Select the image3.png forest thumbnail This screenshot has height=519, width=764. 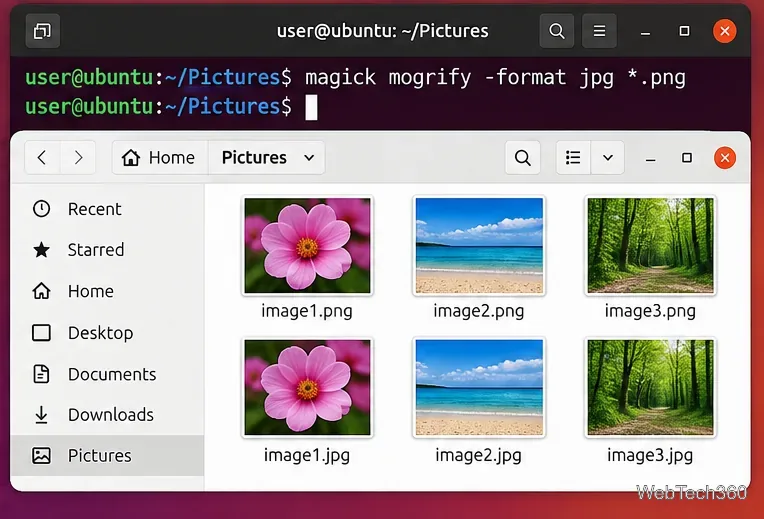650,246
